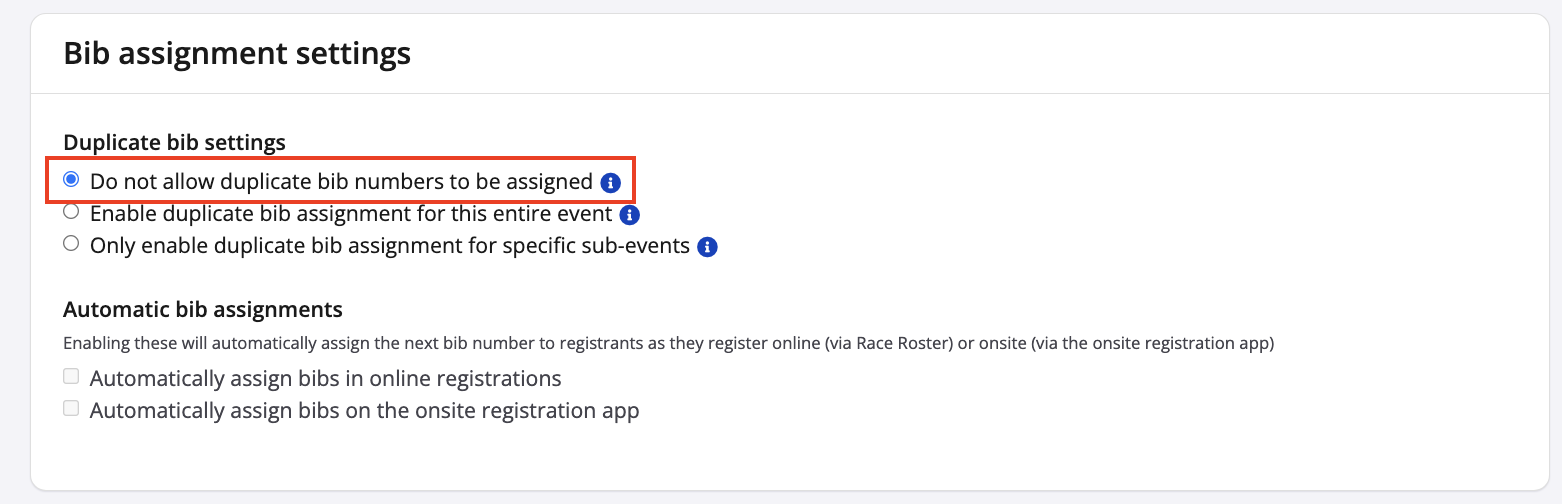Click the "Bib assignment settings" panel heading
This screenshot has width=1562, height=504.
pos(237,53)
